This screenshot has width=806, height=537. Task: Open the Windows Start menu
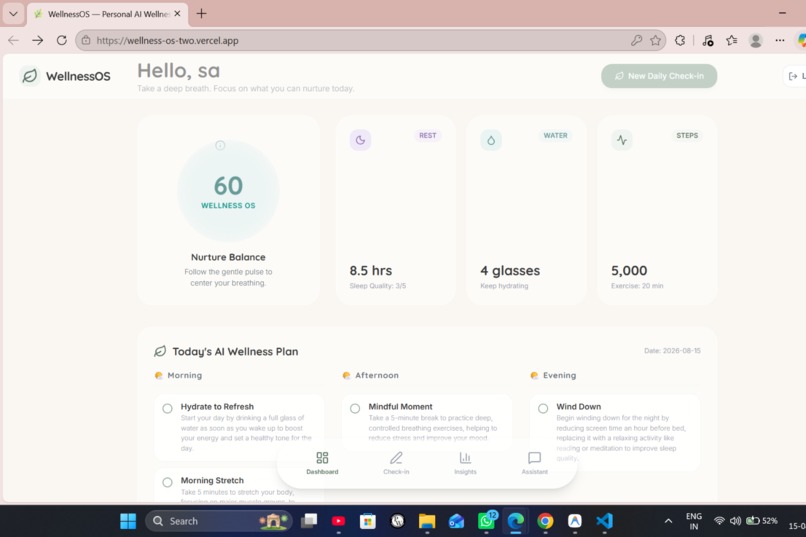[128, 521]
